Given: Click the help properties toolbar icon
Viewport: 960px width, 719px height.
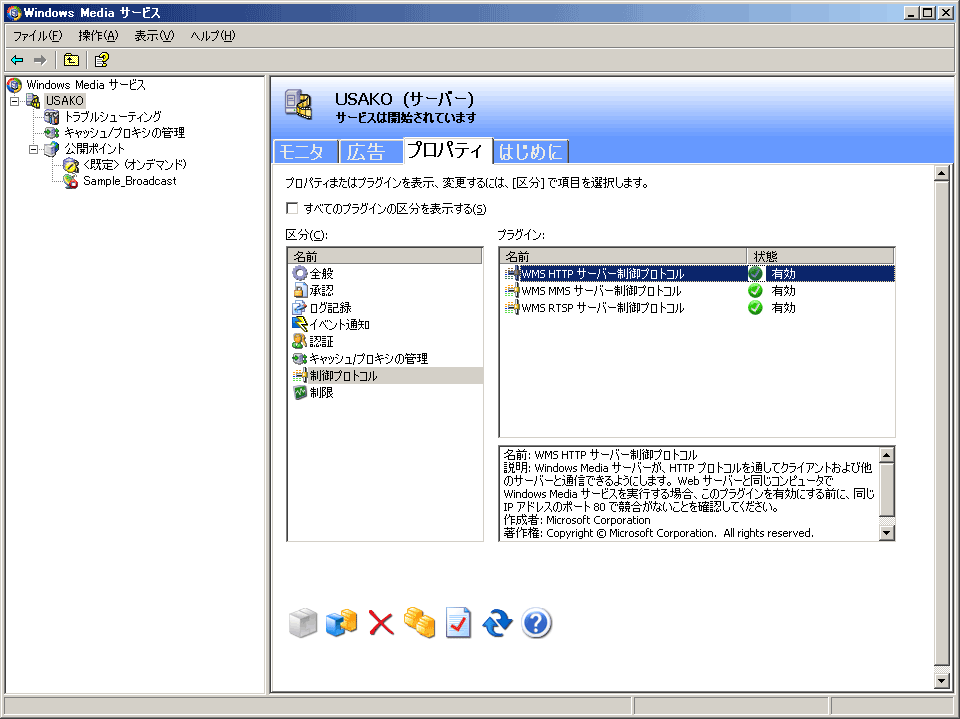Looking at the screenshot, I should pyautogui.click(x=102, y=60).
